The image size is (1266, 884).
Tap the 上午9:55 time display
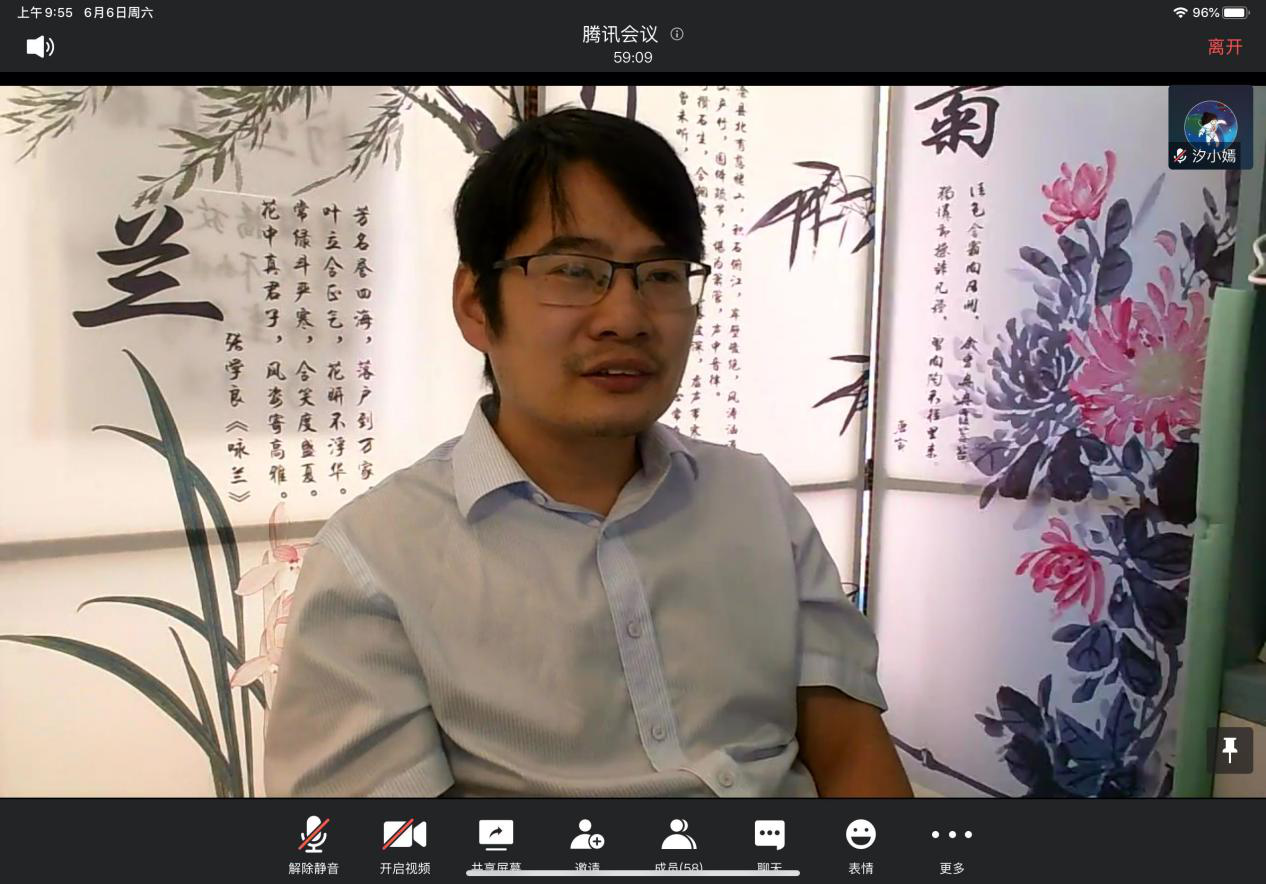[x=45, y=13]
